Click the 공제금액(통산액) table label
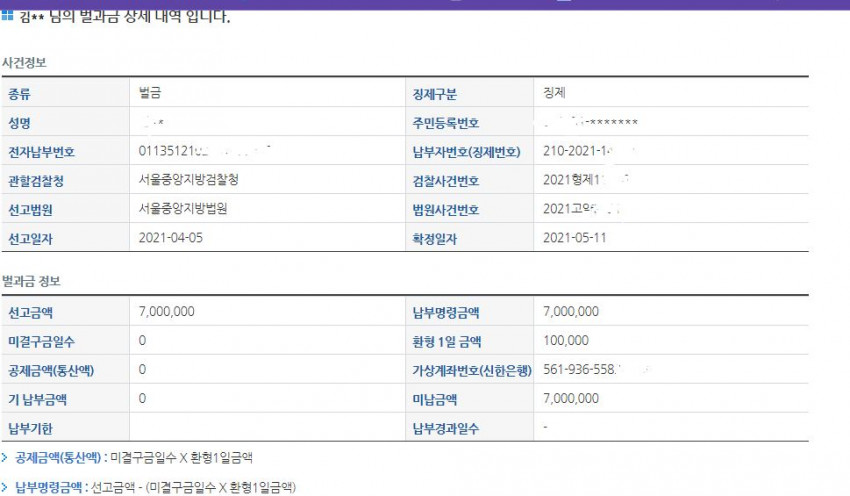 (51, 371)
